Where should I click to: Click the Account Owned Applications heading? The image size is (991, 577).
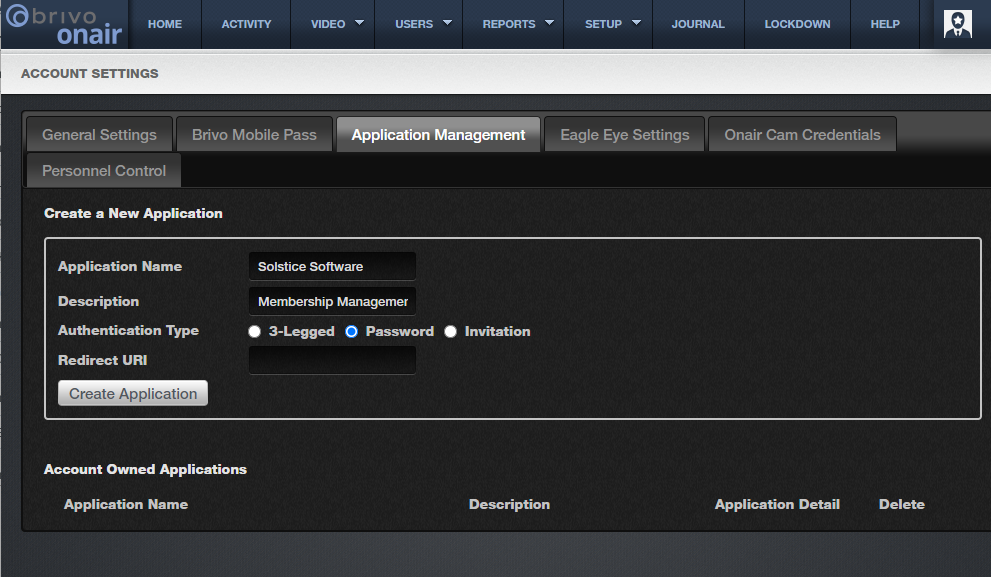145,470
